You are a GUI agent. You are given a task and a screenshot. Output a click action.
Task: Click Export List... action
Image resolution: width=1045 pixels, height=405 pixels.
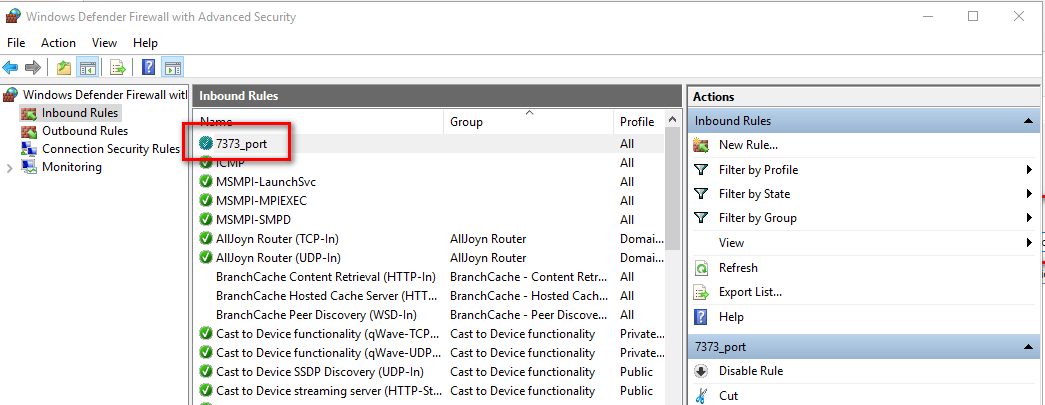tap(750, 292)
